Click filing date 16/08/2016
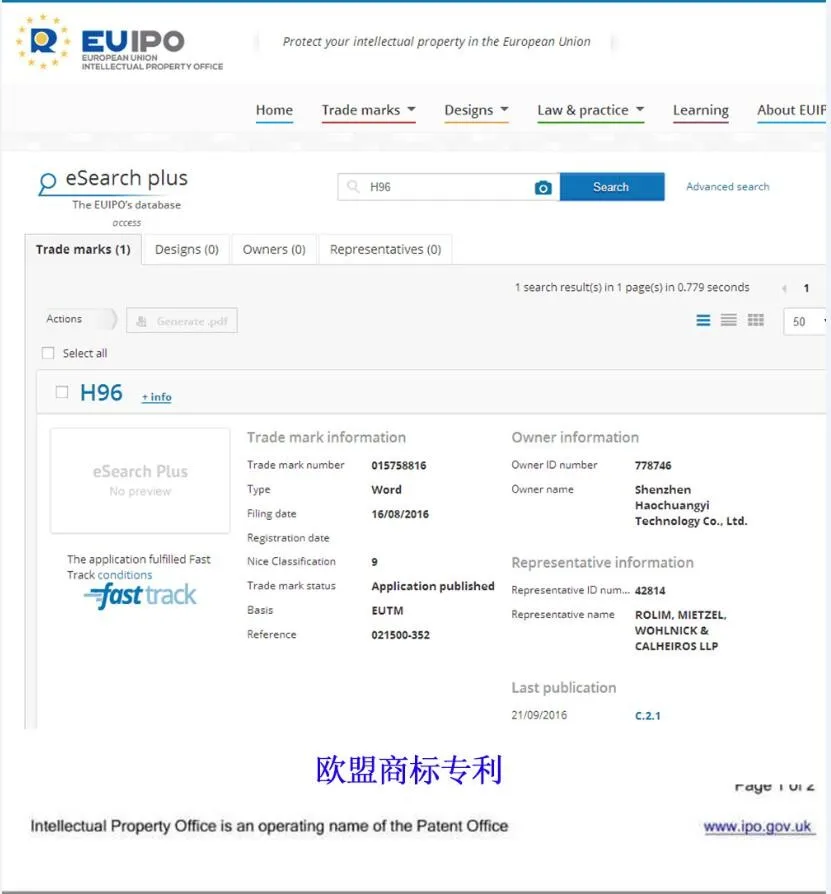Screen dimensions: 831x894 (400, 514)
